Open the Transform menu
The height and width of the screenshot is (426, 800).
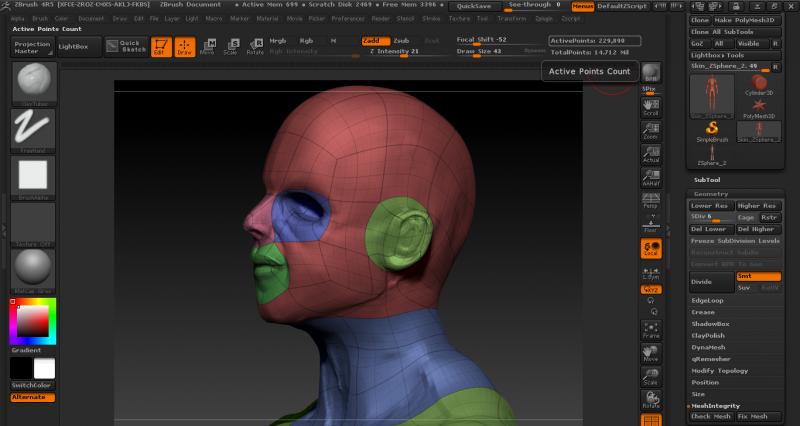point(511,18)
